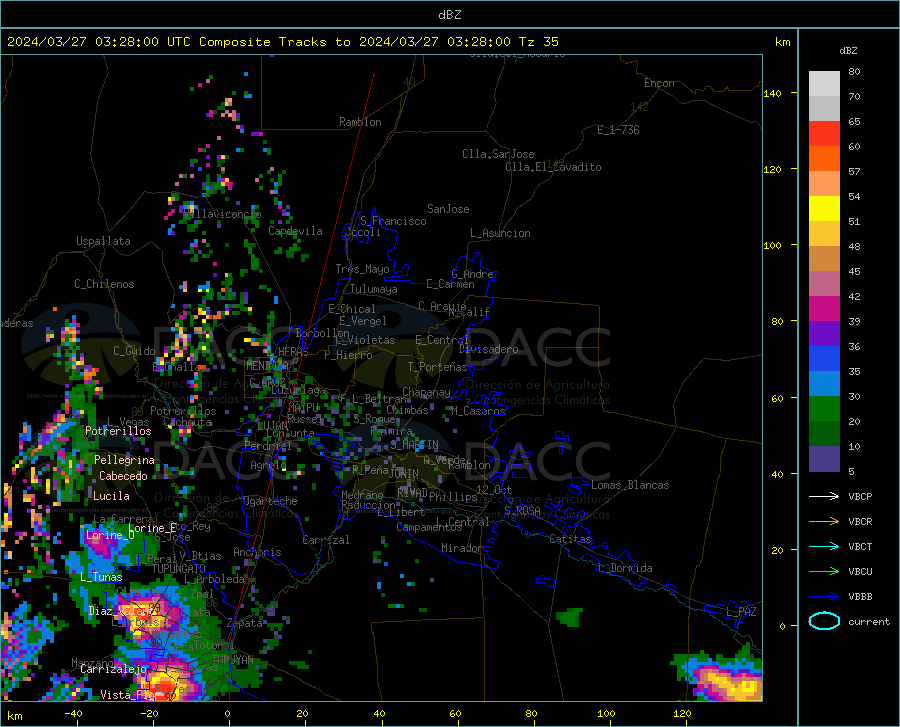This screenshot has width=900, height=727.
Task: Click the Lomas_Blancas map label
Action: pos(630,485)
